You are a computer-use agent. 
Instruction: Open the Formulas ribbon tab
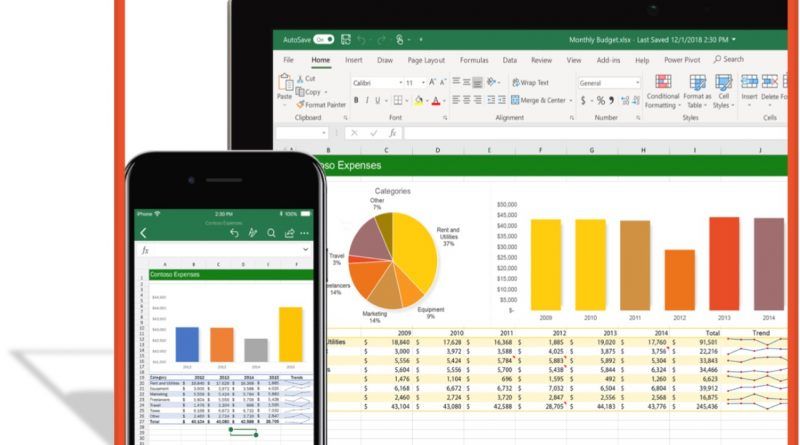point(474,60)
